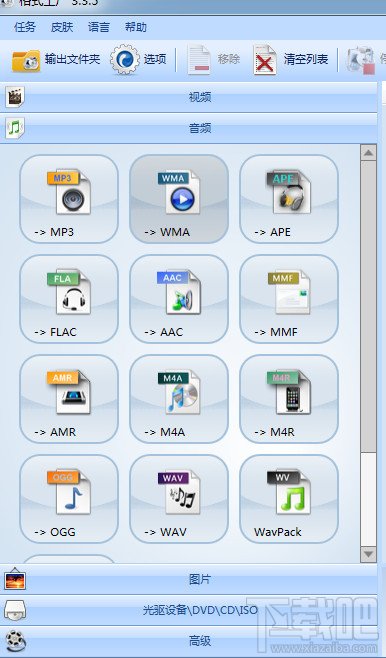Open the 任务 menu
This screenshot has height=658, width=386.
pyautogui.click(x=25, y=27)
